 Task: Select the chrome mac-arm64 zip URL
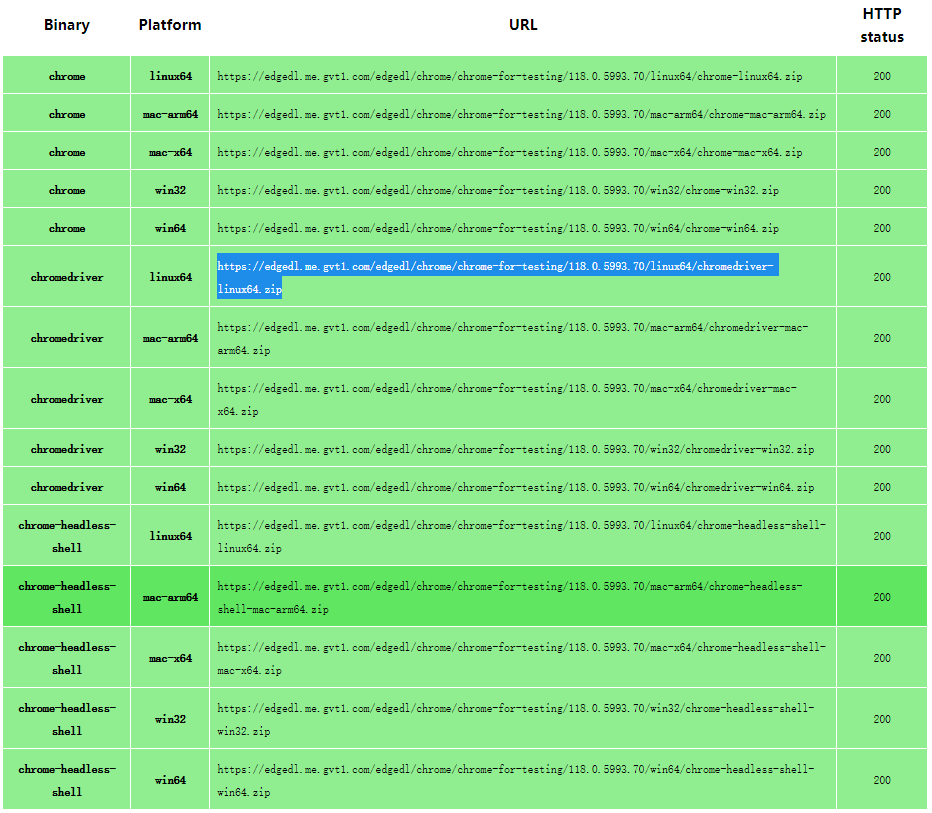point(521,114)
